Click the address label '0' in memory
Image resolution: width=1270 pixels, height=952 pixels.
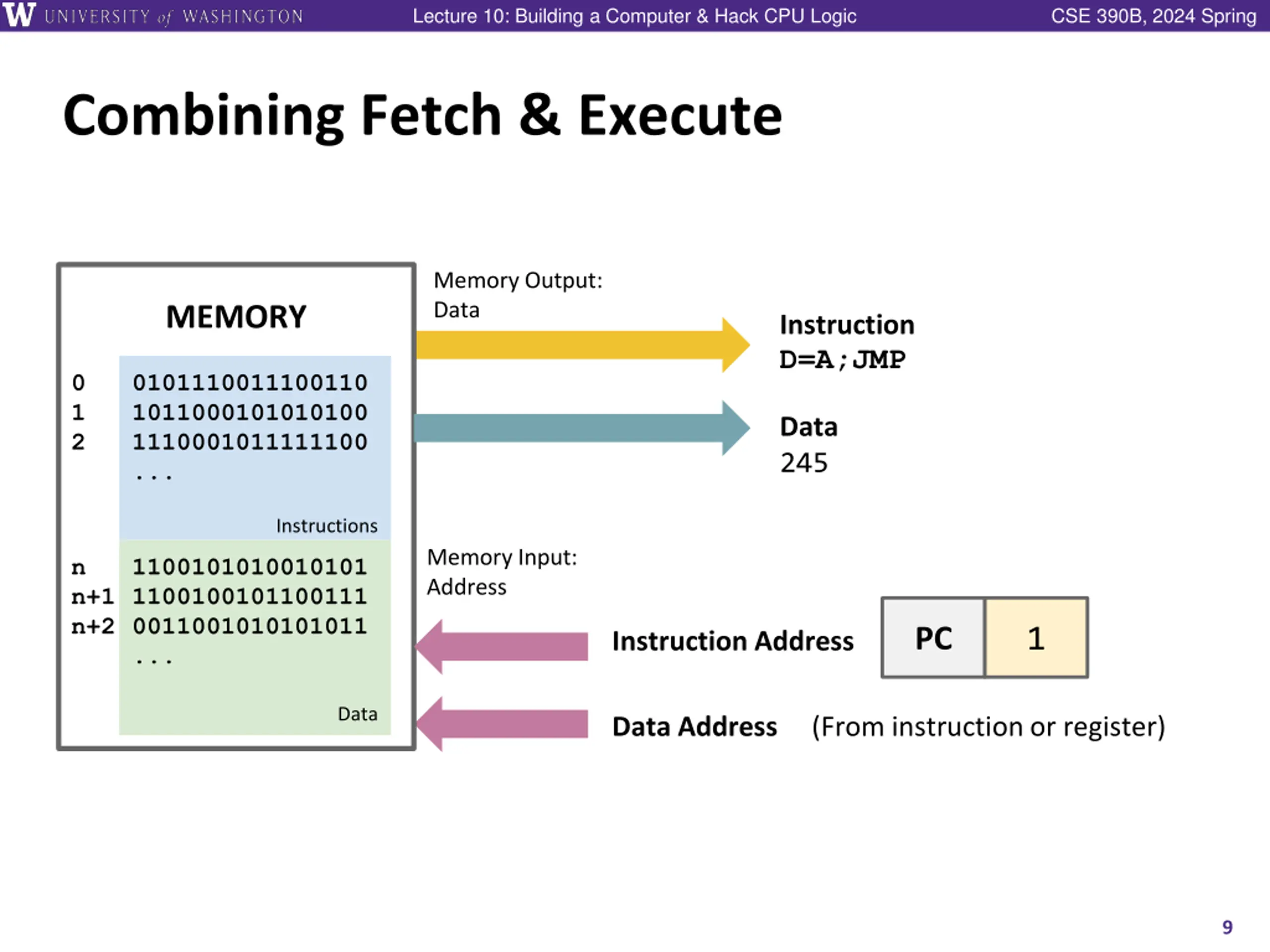(x=78, y=383)
